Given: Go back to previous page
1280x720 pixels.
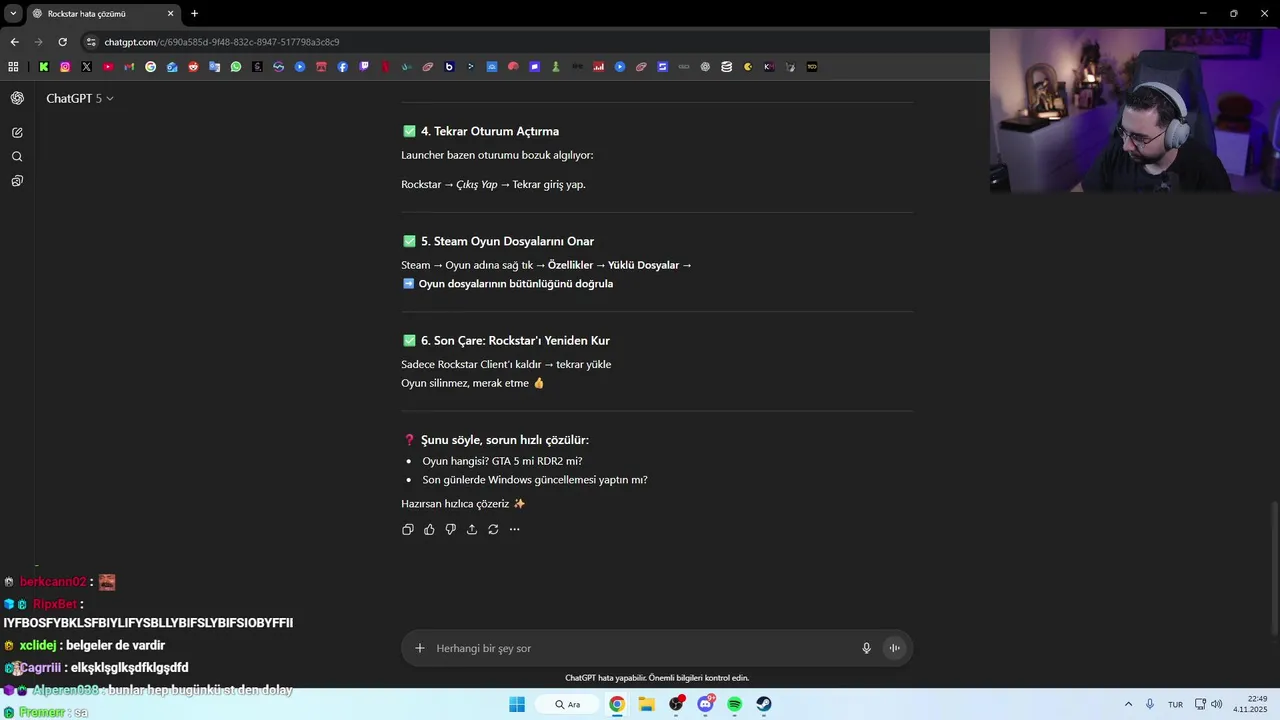Looking at the screenshot, I should tap(14, 42).
